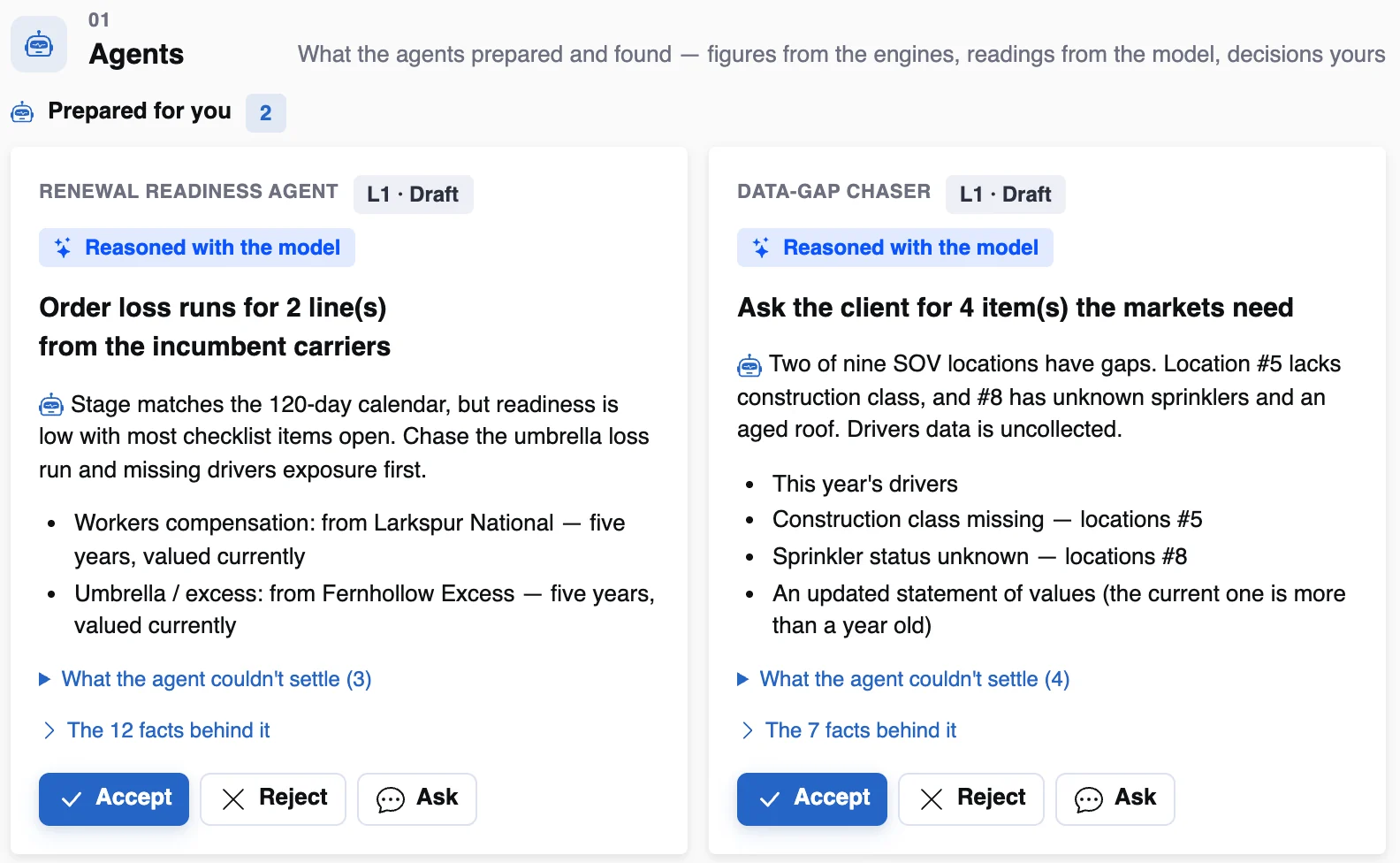Click robot icon before 'Stage matches' paragraph
The width and height of the screenshot is (1400, 863).
(51, 405)
